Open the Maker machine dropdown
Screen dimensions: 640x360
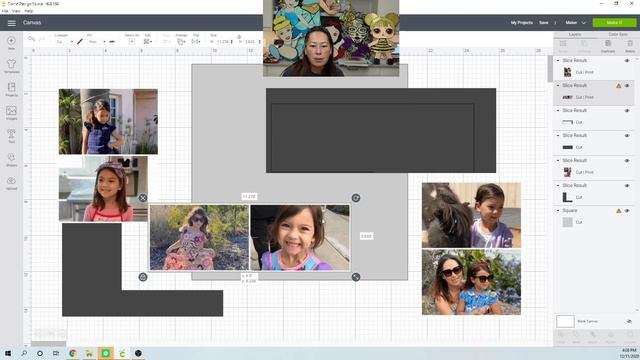[575, 23]
